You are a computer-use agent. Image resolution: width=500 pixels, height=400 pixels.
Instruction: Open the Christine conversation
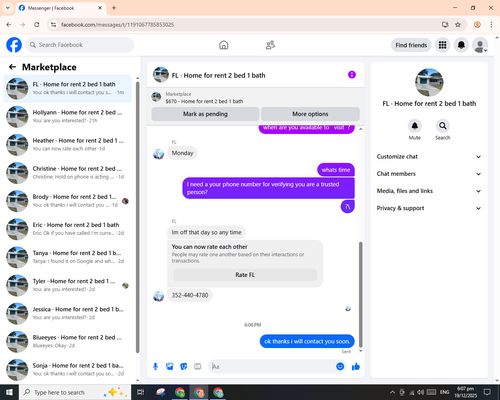pos(67,173)
